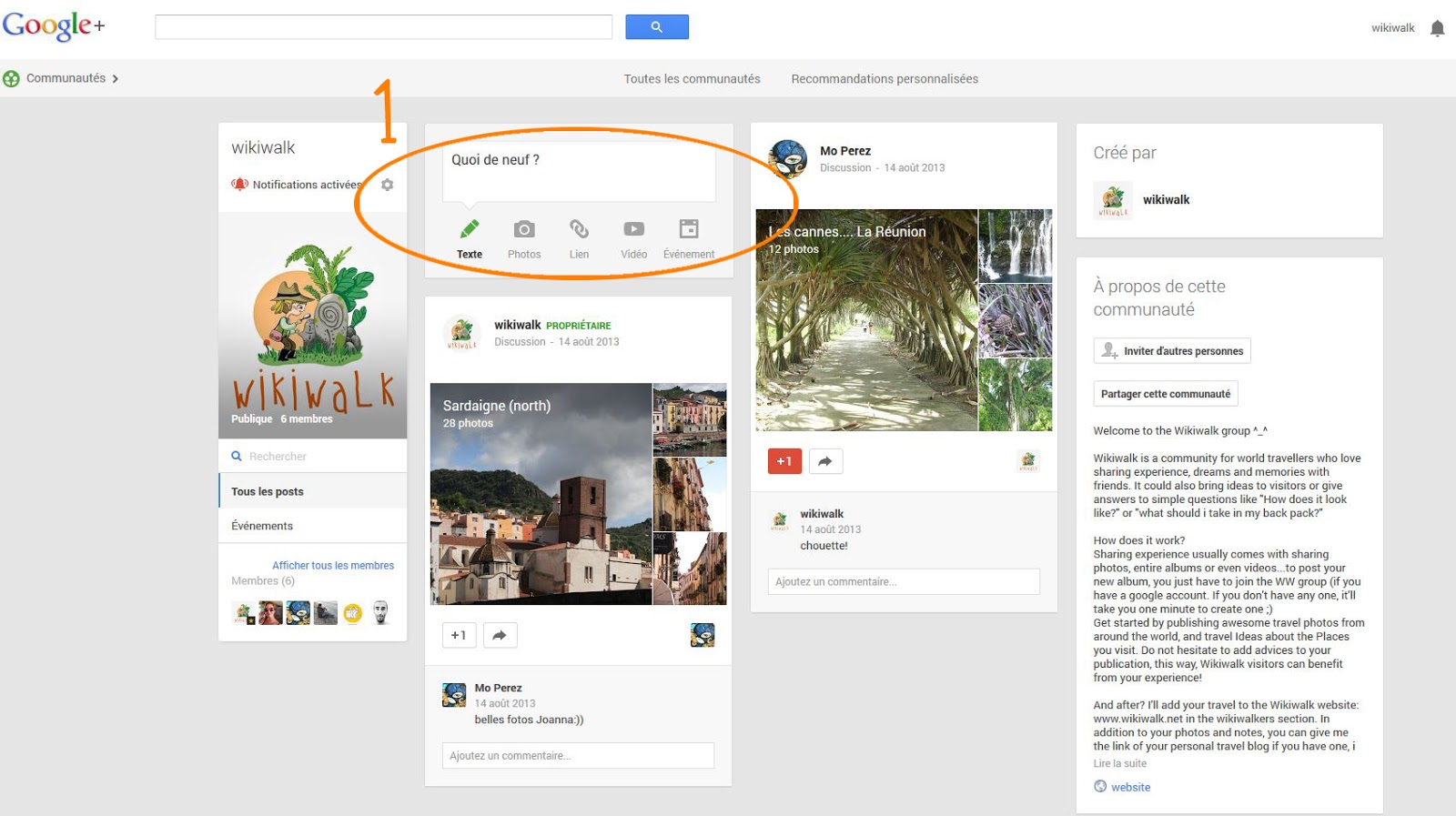
Task: Open the waterfall thumbnail in Réunion album
Action: coord(1016,246)
